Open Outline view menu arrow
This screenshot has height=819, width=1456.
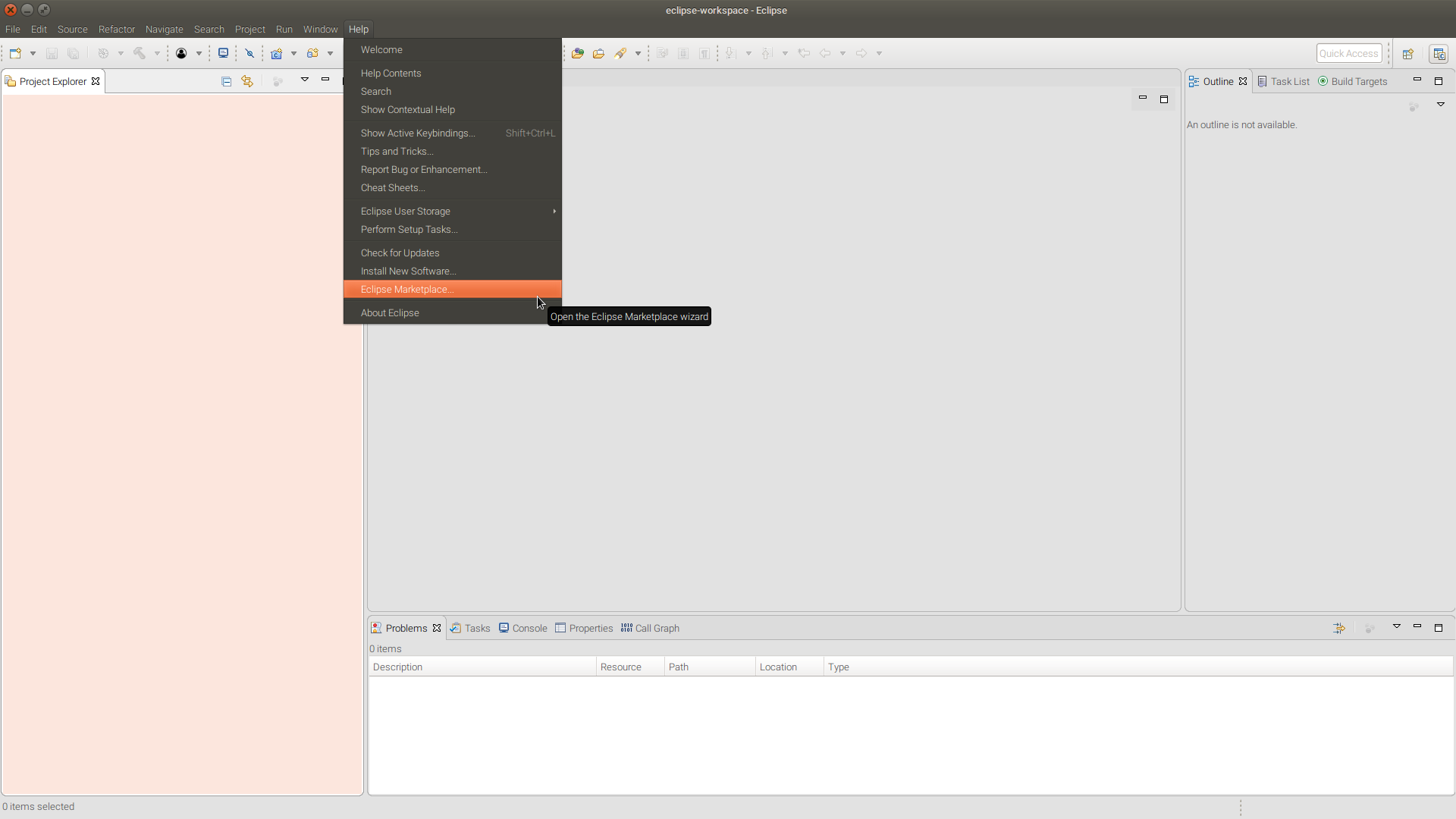click(x=1441, y=105)
